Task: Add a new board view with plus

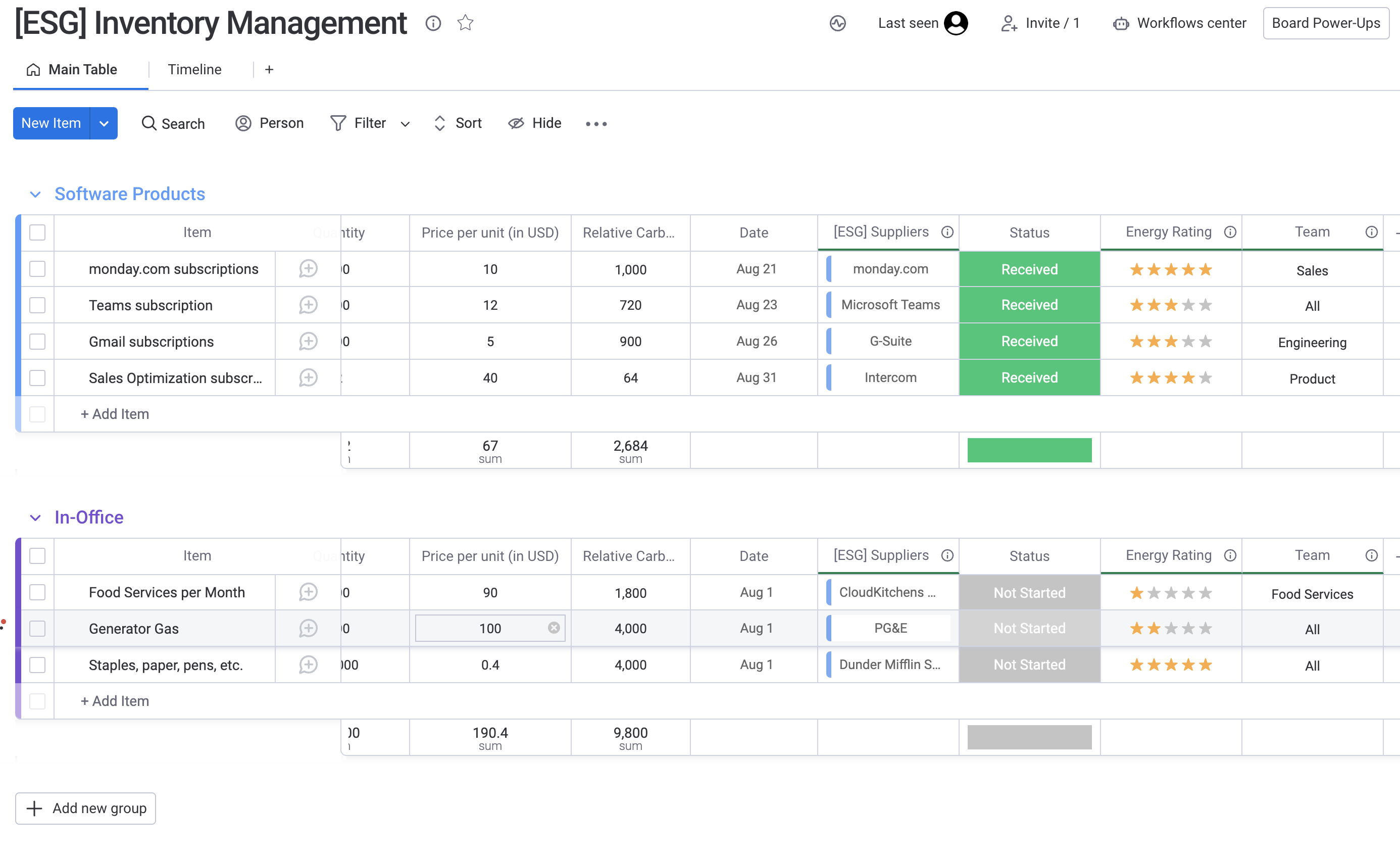Action: click(269, 69)
